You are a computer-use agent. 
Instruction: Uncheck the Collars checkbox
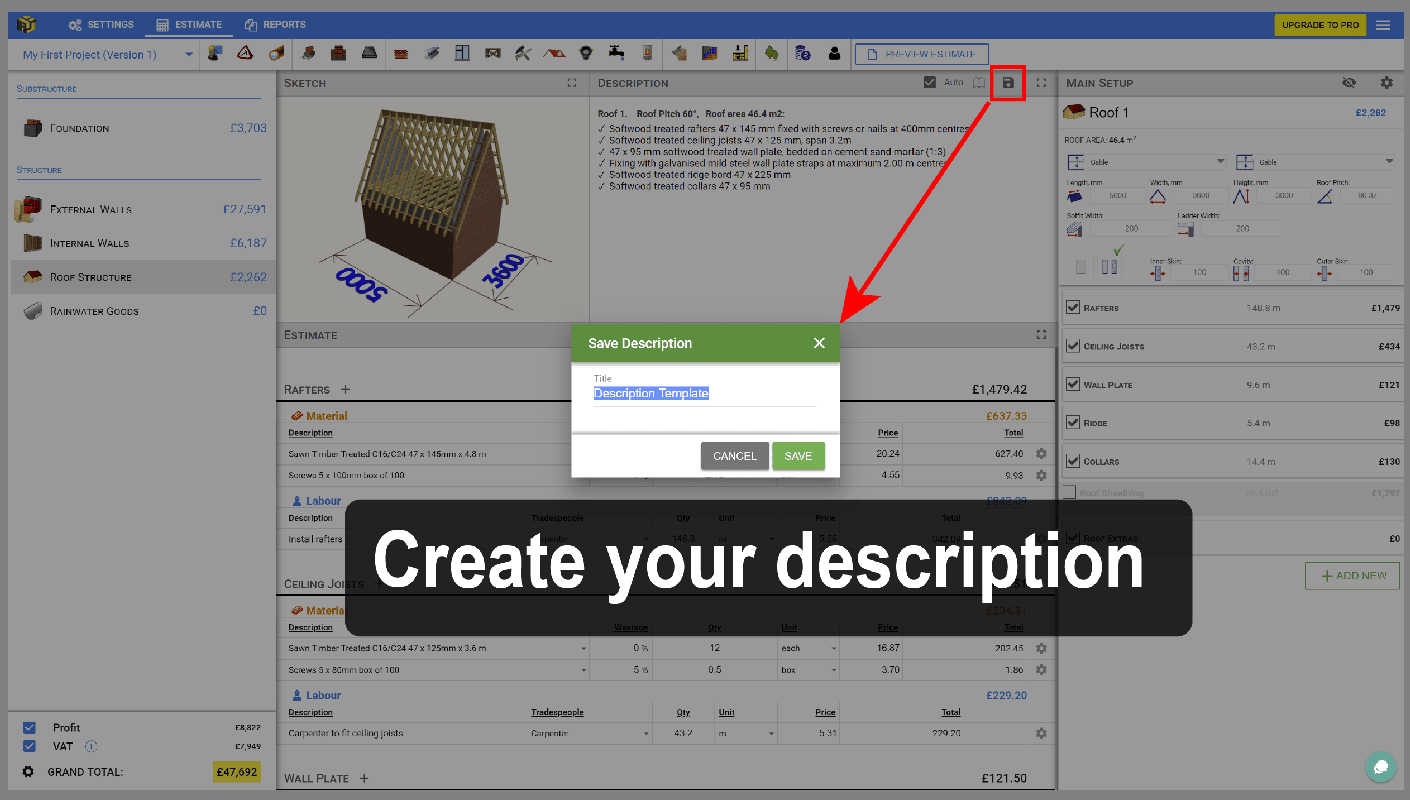[1073, 461]
